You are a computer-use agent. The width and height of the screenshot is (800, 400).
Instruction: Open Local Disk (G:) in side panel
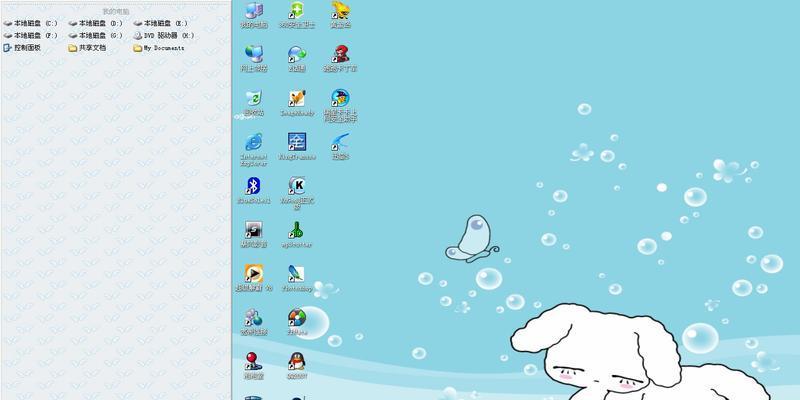coord(96,36)
